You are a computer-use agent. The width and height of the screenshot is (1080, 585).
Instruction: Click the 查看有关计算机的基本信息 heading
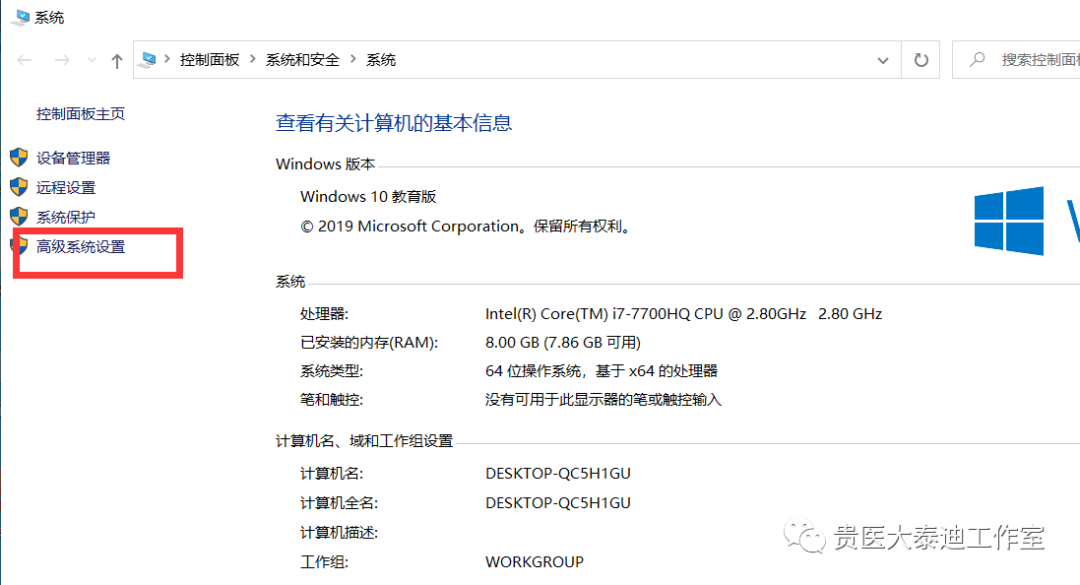393,123
